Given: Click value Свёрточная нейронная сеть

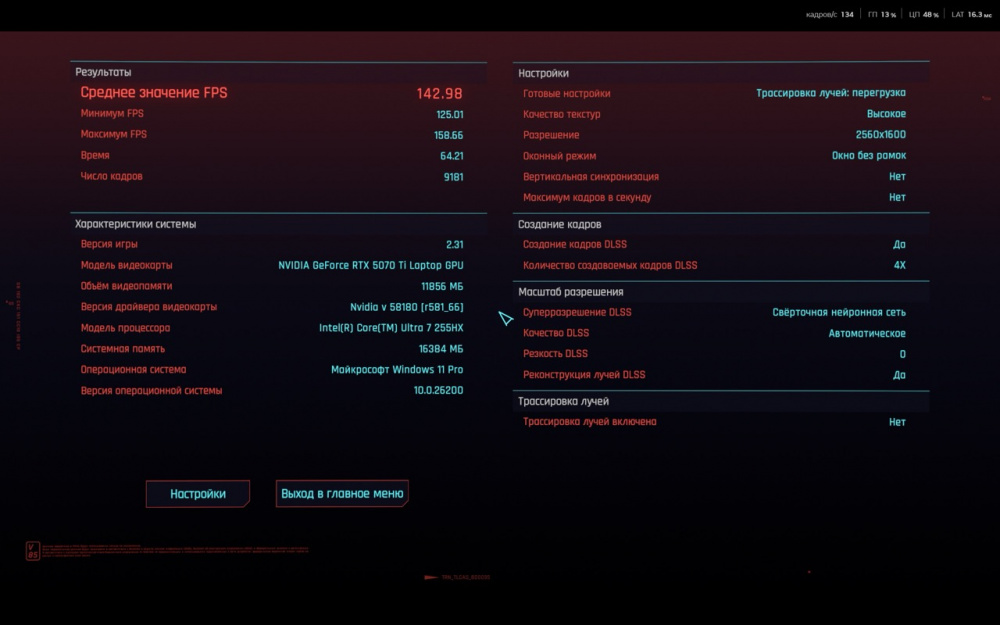Looking at the screenshot, I should (839, 312).
